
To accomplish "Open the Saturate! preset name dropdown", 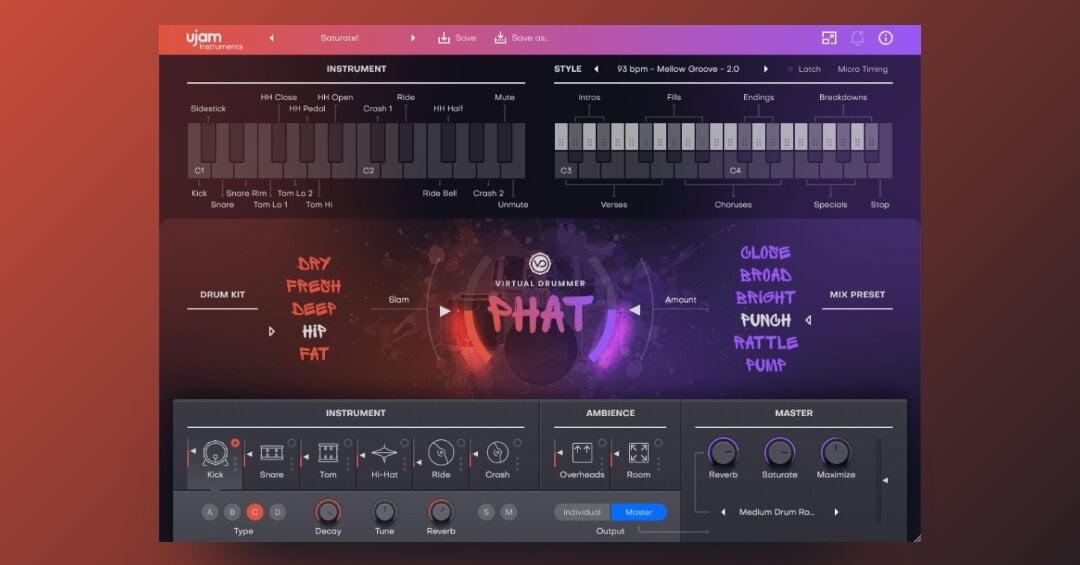I will (x=340, y=39).
